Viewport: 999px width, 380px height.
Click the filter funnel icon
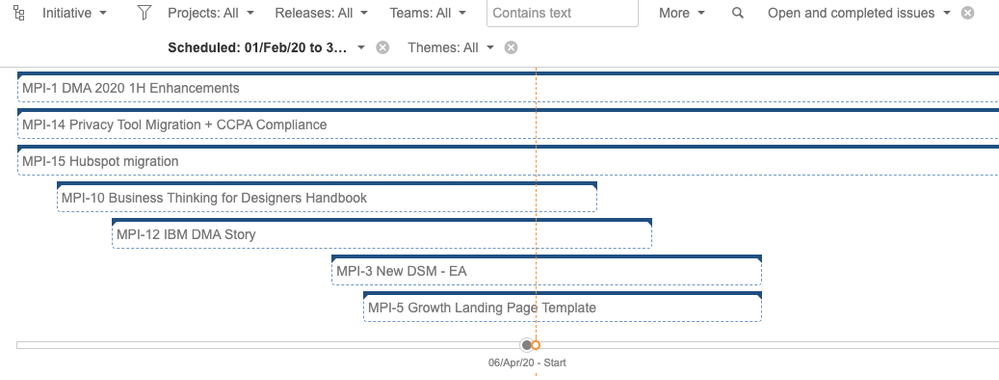(x=144, y=13)
